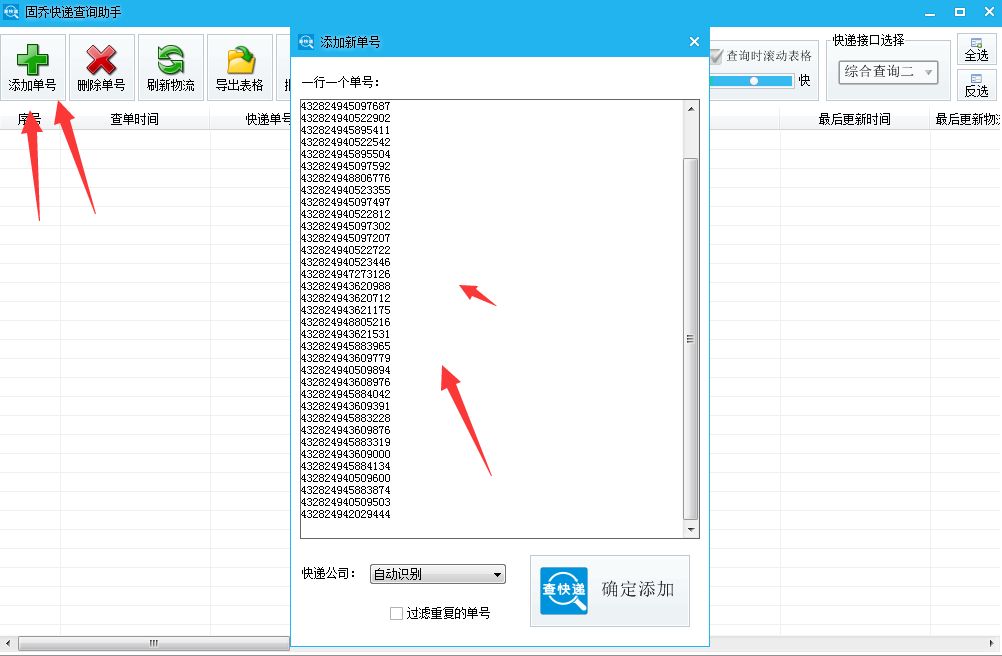Click tracking number 432824940509503

pyautogui.click(x=346, y=502)
